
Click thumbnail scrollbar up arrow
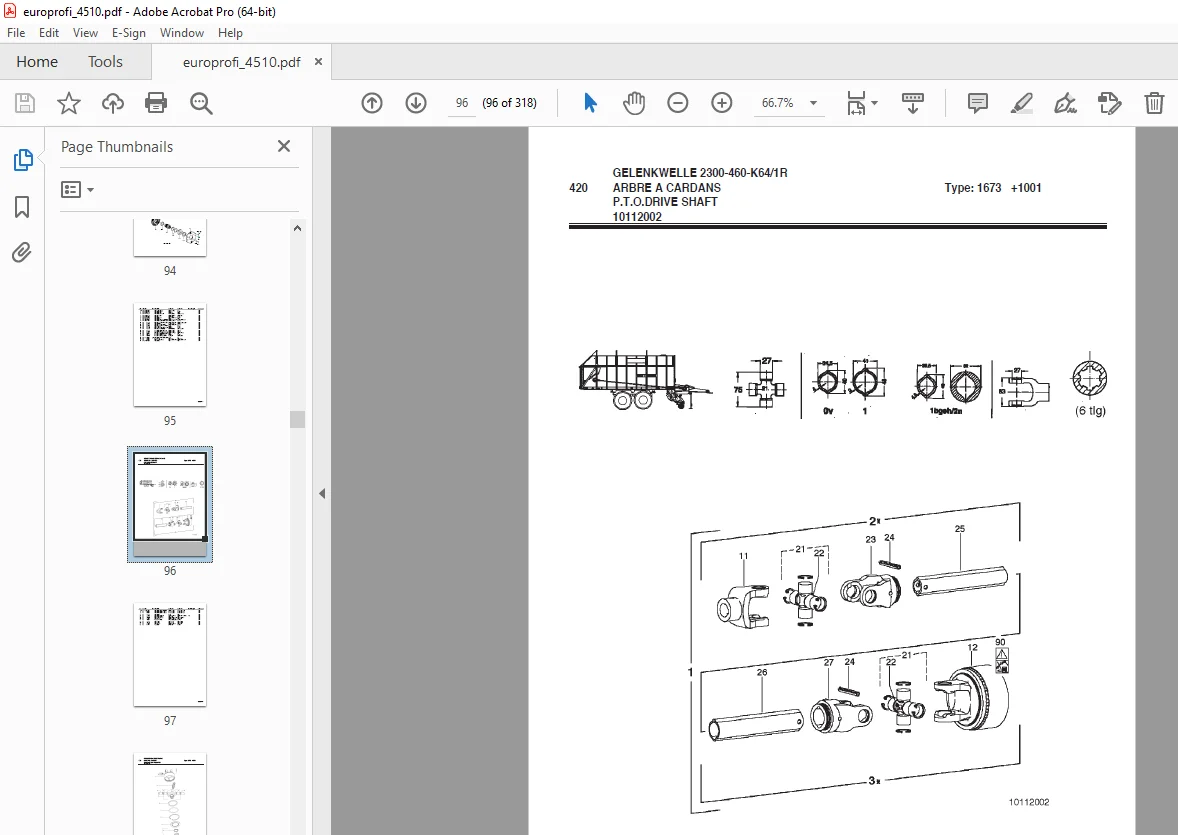tap(298, 228)
